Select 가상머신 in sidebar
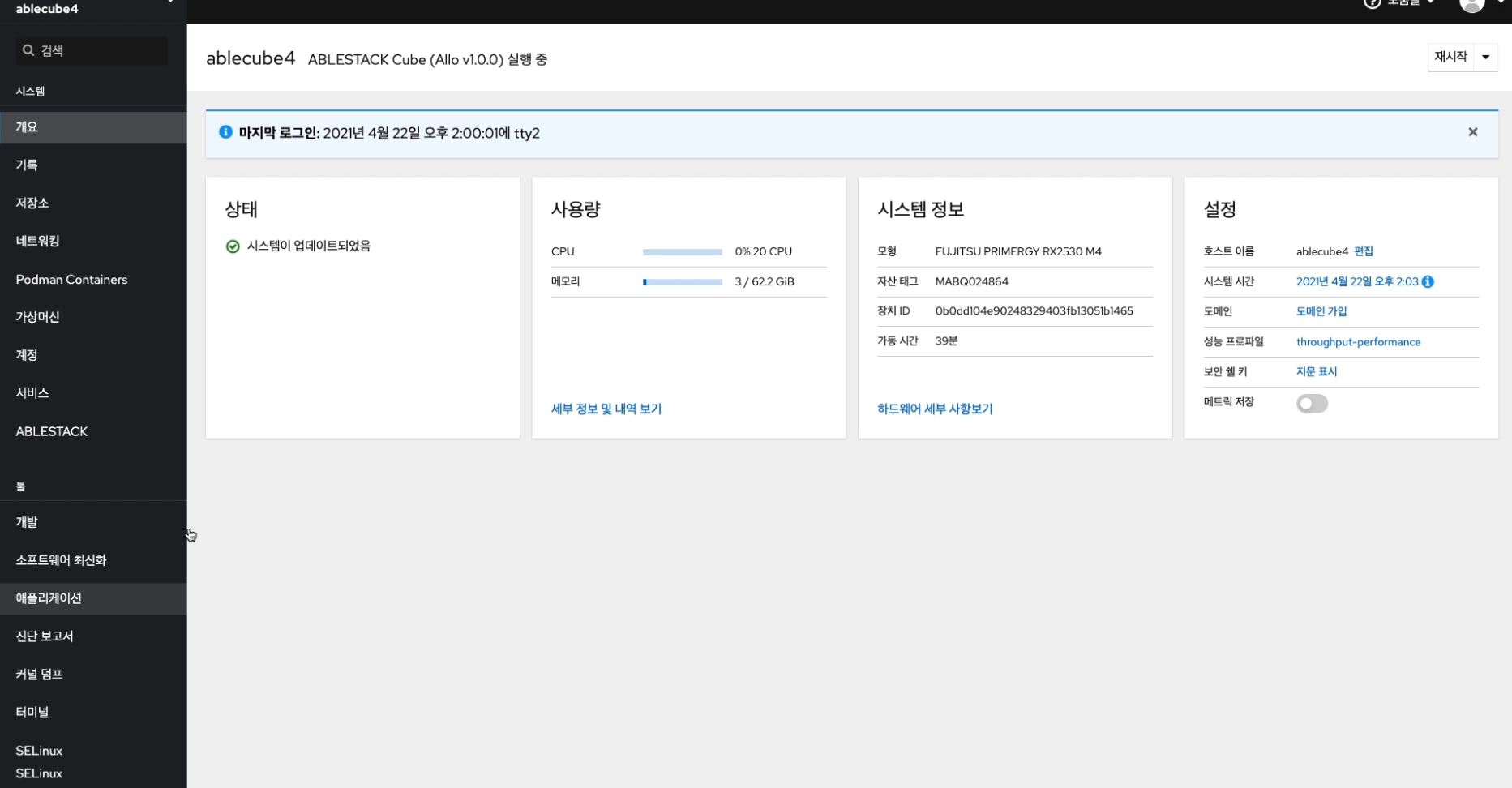The width and height of the screenshot is (1512, 788). (93, 317)
